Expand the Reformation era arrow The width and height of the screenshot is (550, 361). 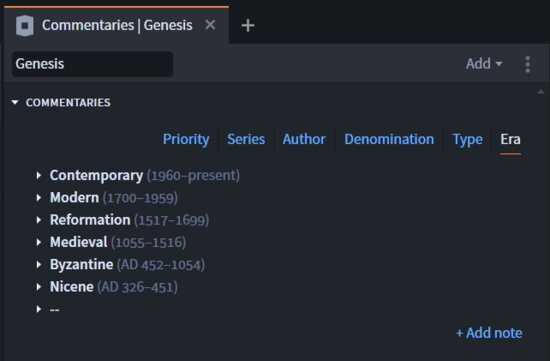point(39,220)
